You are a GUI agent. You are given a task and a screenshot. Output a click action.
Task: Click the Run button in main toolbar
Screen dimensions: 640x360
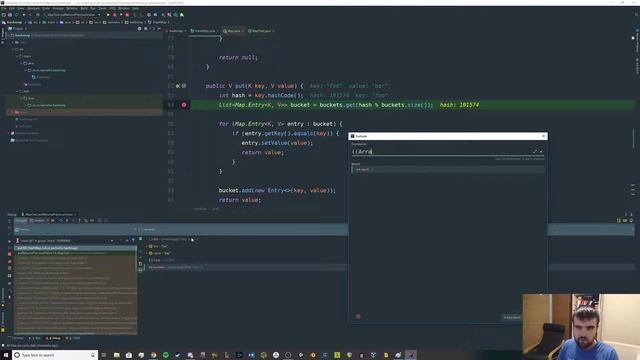point(108,15)
